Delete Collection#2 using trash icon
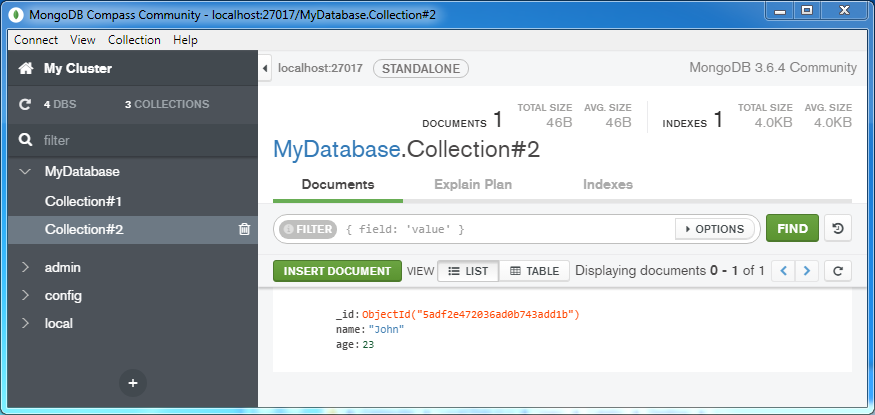Viewport: 875px width, 415px height. pos(244,229)
